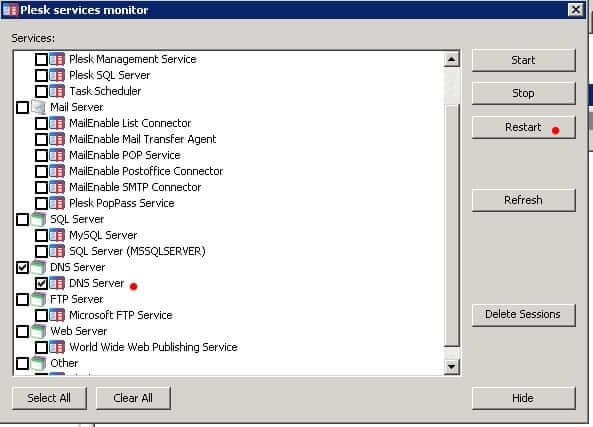The image size is (593, 427).
Task: Click the Plesk PopPass Service icon
Action: pyautogui.click(x=57, y=203)
